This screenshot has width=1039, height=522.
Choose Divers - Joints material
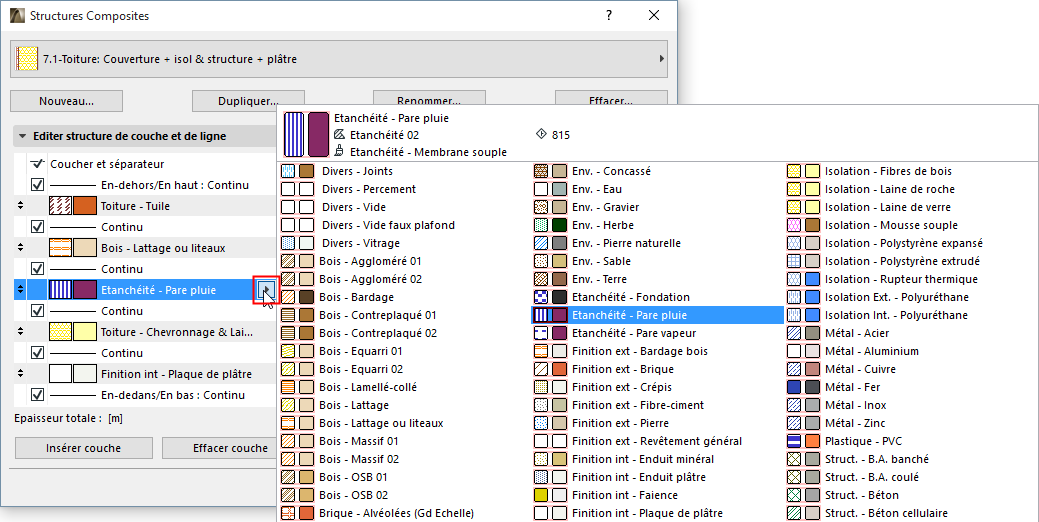(357, 171)
